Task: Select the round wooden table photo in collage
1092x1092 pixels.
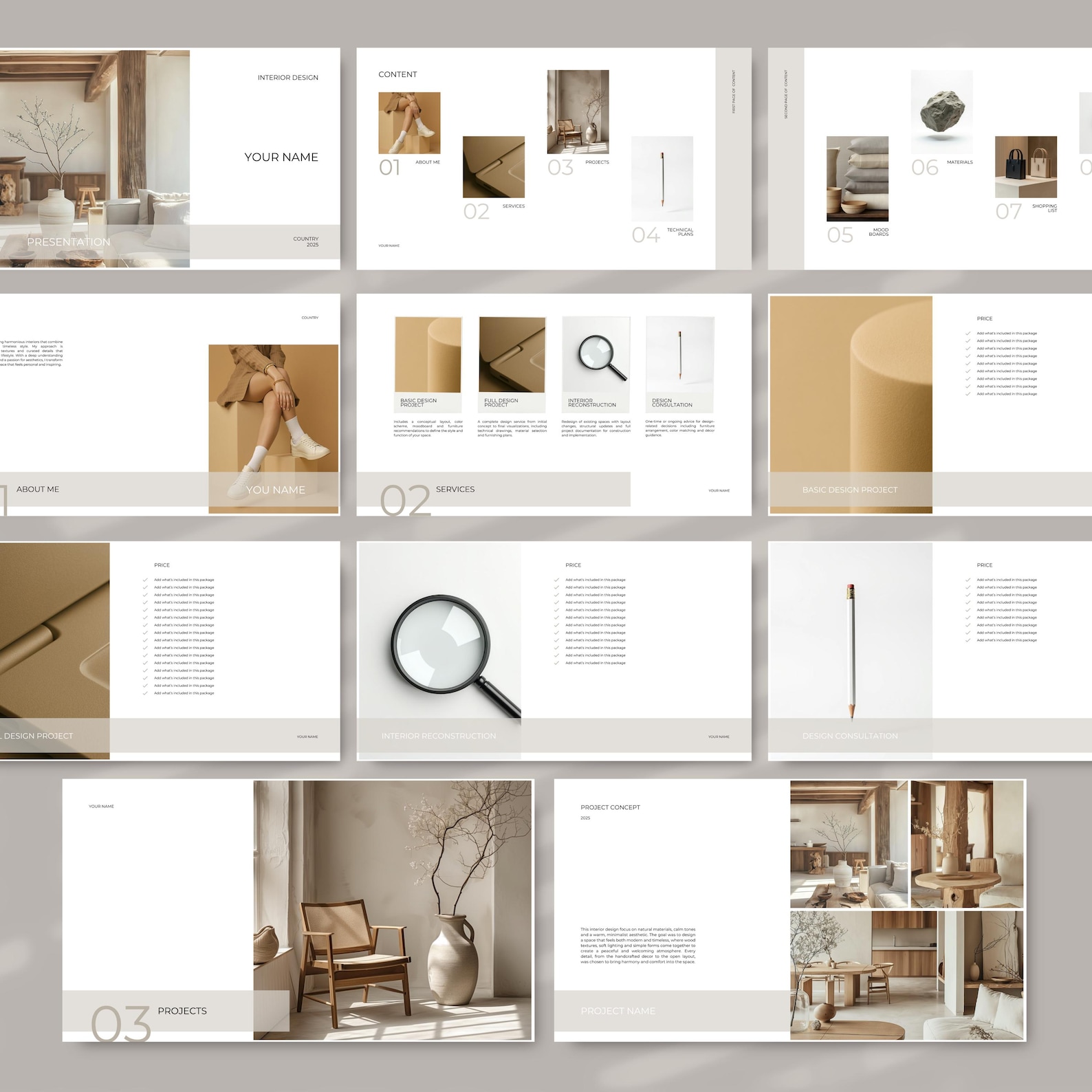Action: click(967, 844)
